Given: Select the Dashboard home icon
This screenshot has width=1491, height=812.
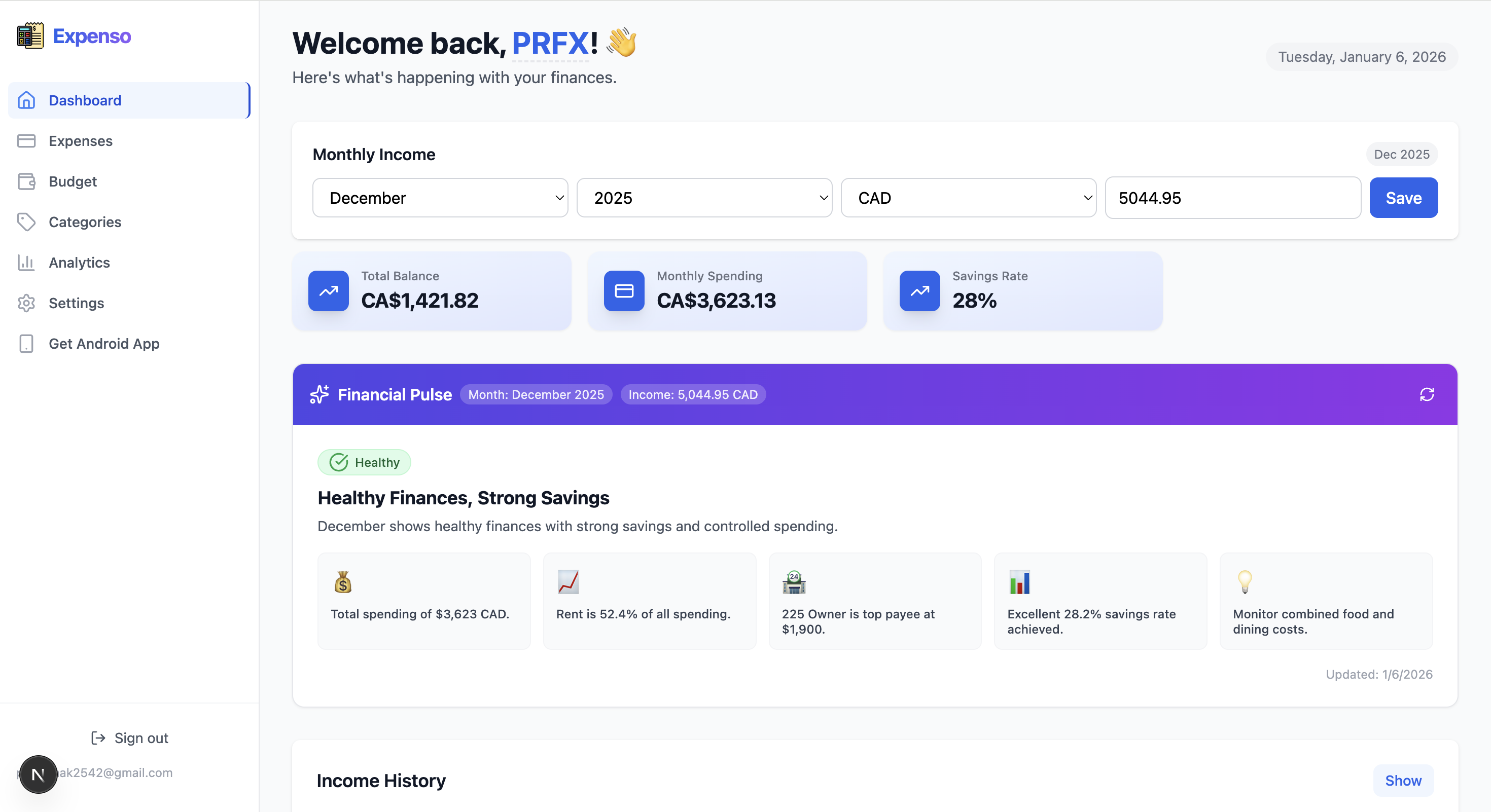Looking at the screenshot, I should [x=26, y=100].
